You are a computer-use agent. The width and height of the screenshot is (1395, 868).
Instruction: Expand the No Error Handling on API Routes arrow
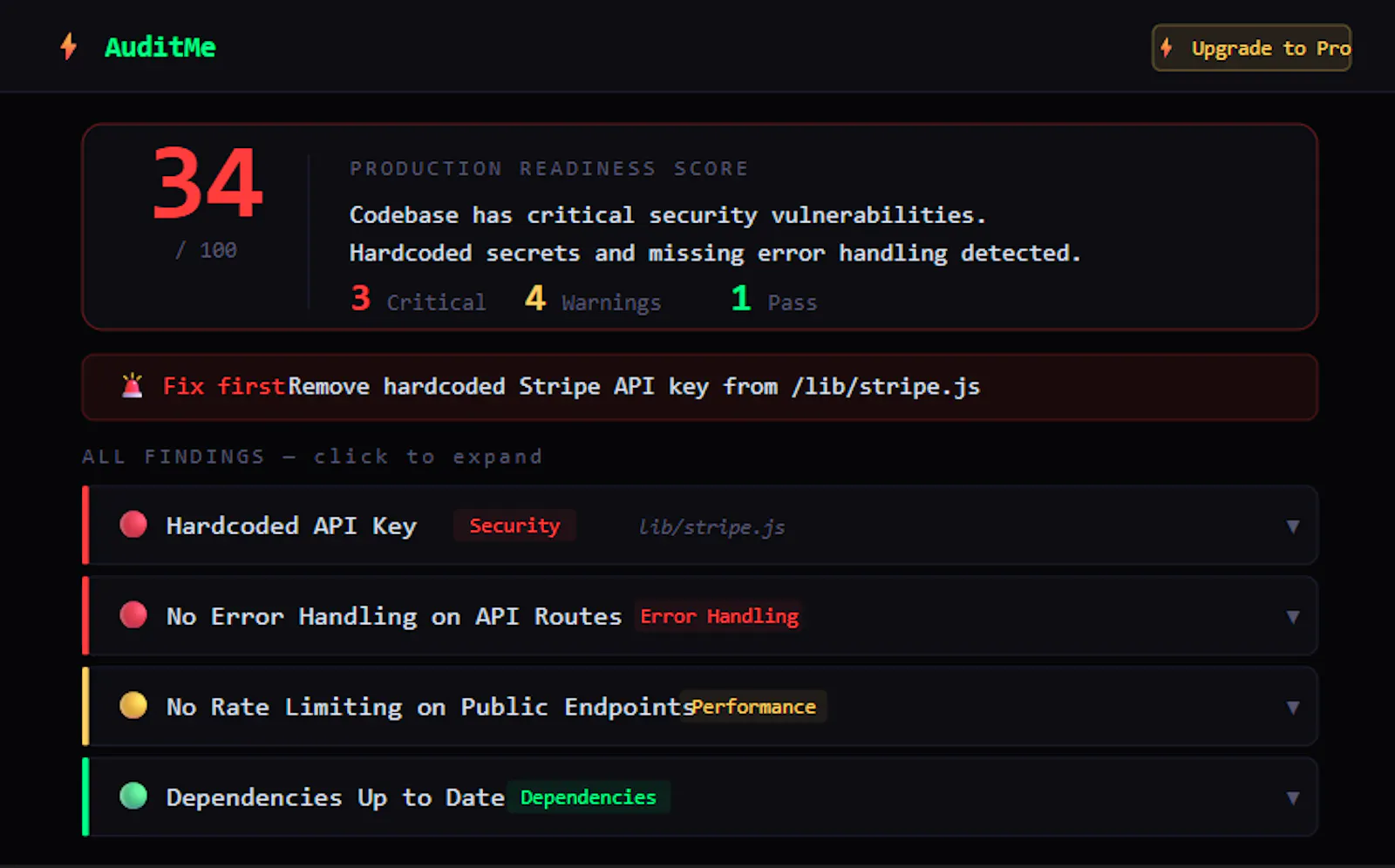click(x=1293, y=617)
